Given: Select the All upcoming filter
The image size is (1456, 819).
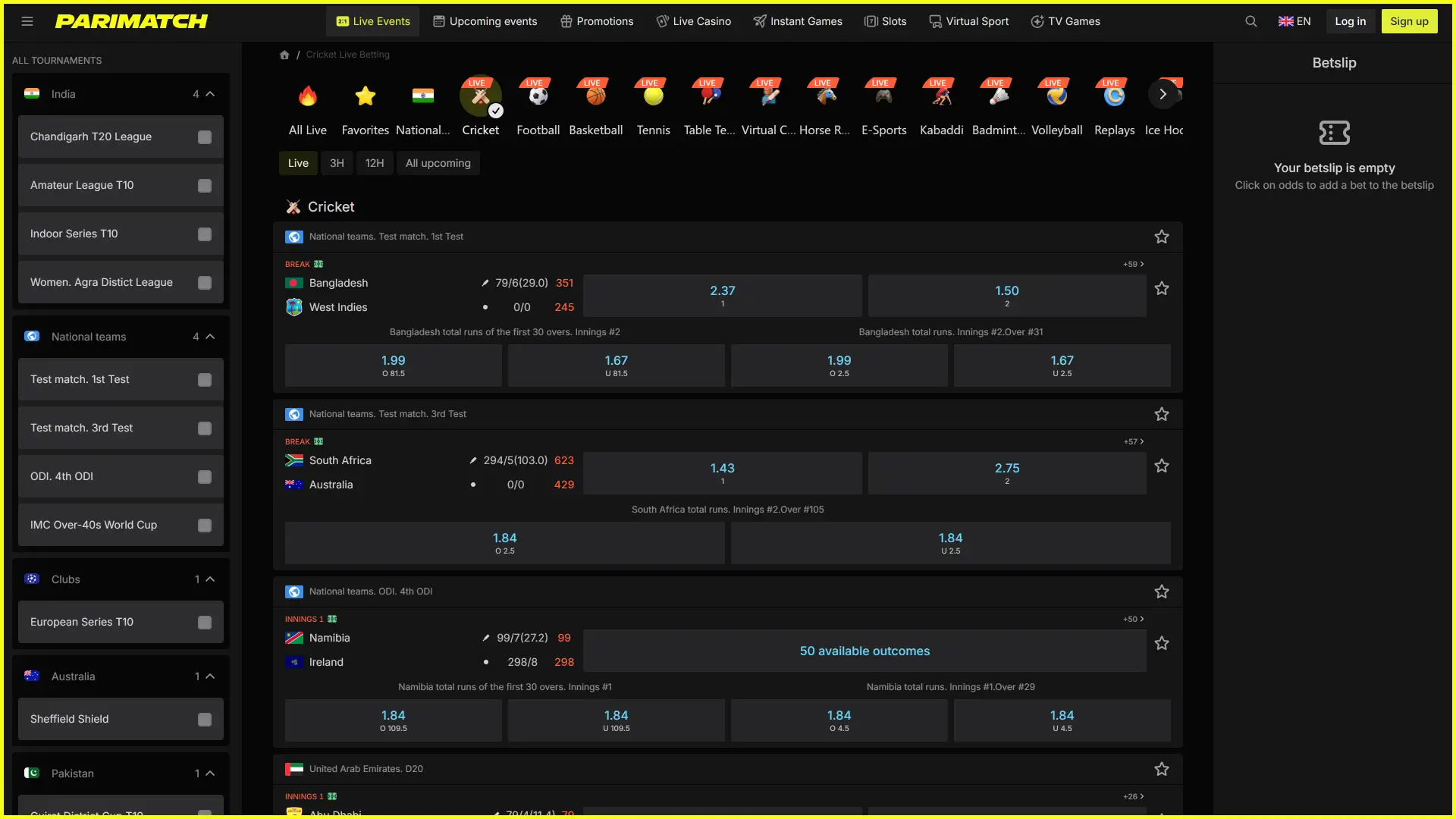Looking at the screenshot, I should [x=438, y=163].
